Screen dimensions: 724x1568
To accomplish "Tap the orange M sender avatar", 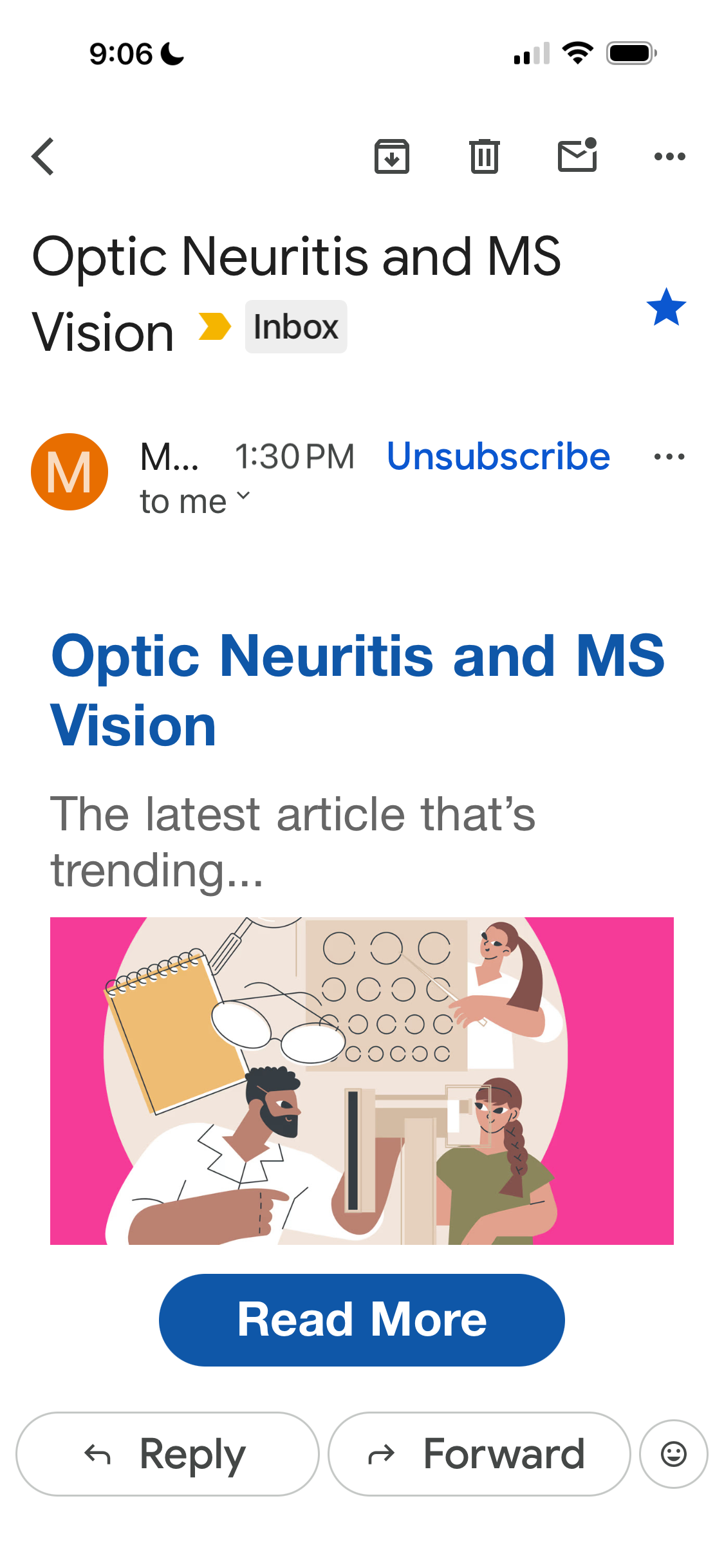I will tap(70, 472).
